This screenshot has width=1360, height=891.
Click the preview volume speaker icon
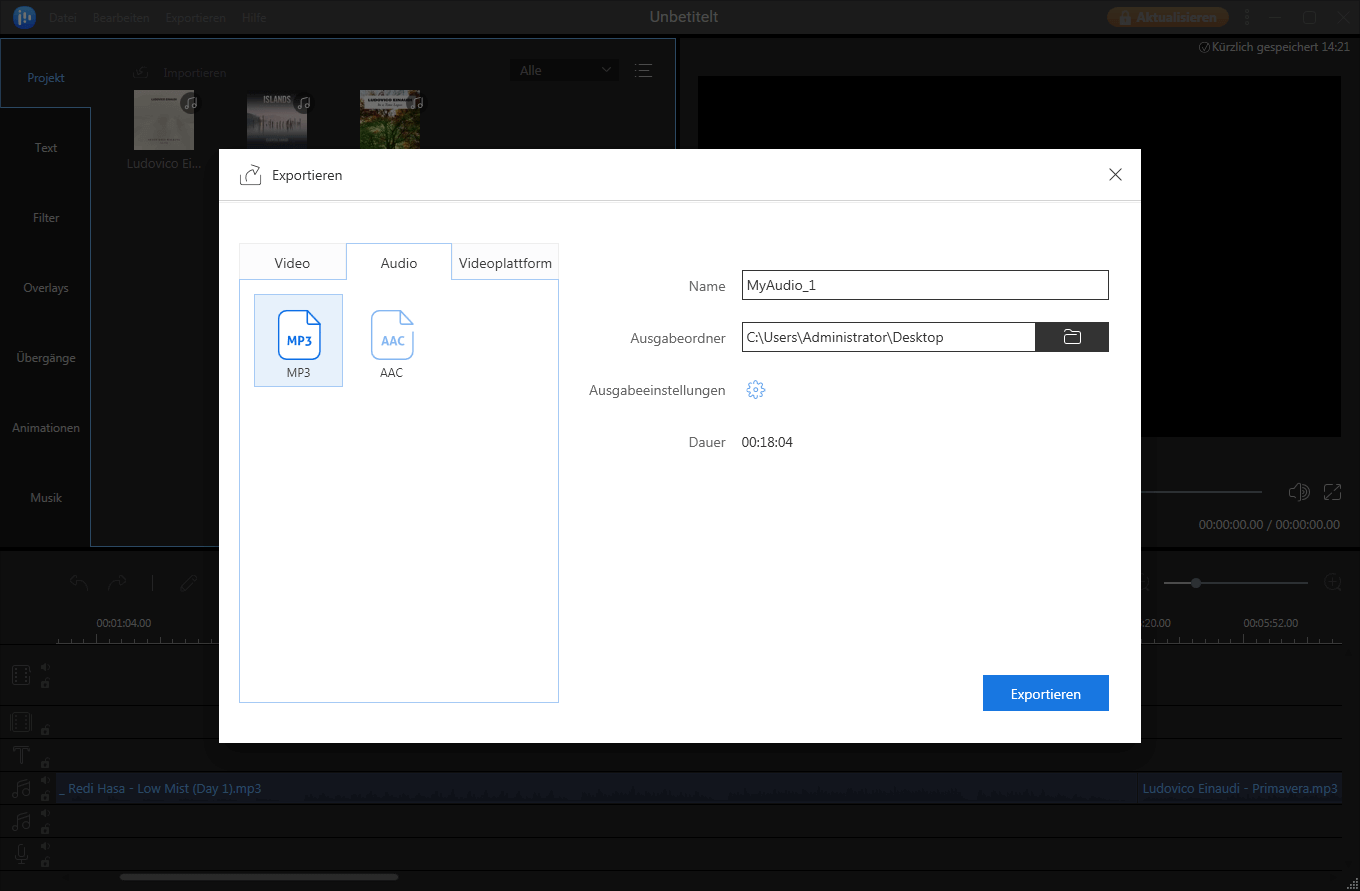[1299, 492]
